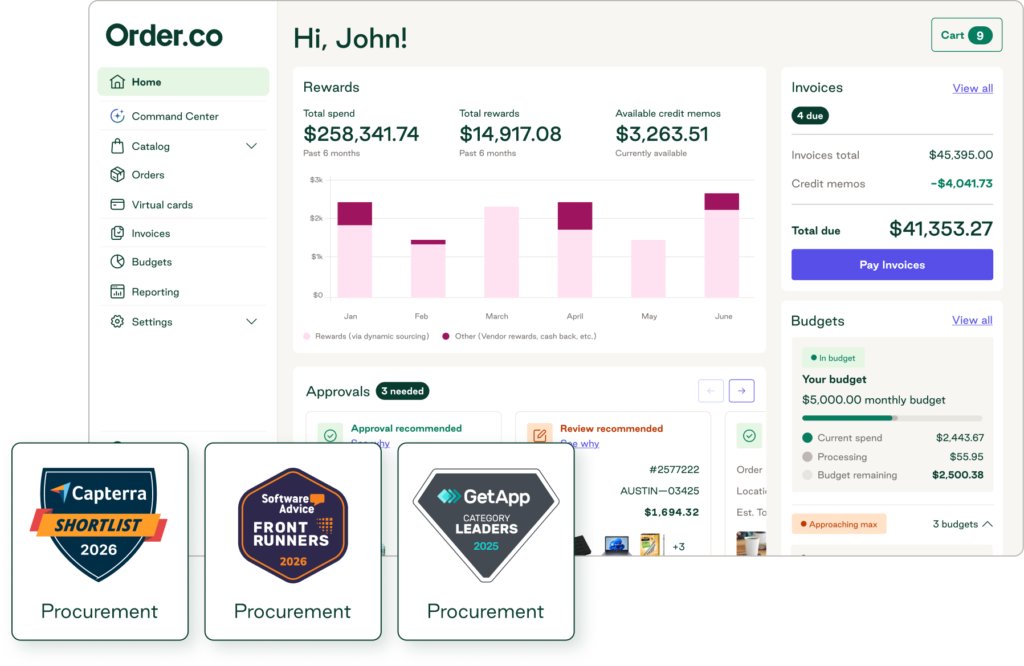Click the Jan bar in rewards chart
The width and height of the screenshot is (1024, 666).
coord(355,250)
